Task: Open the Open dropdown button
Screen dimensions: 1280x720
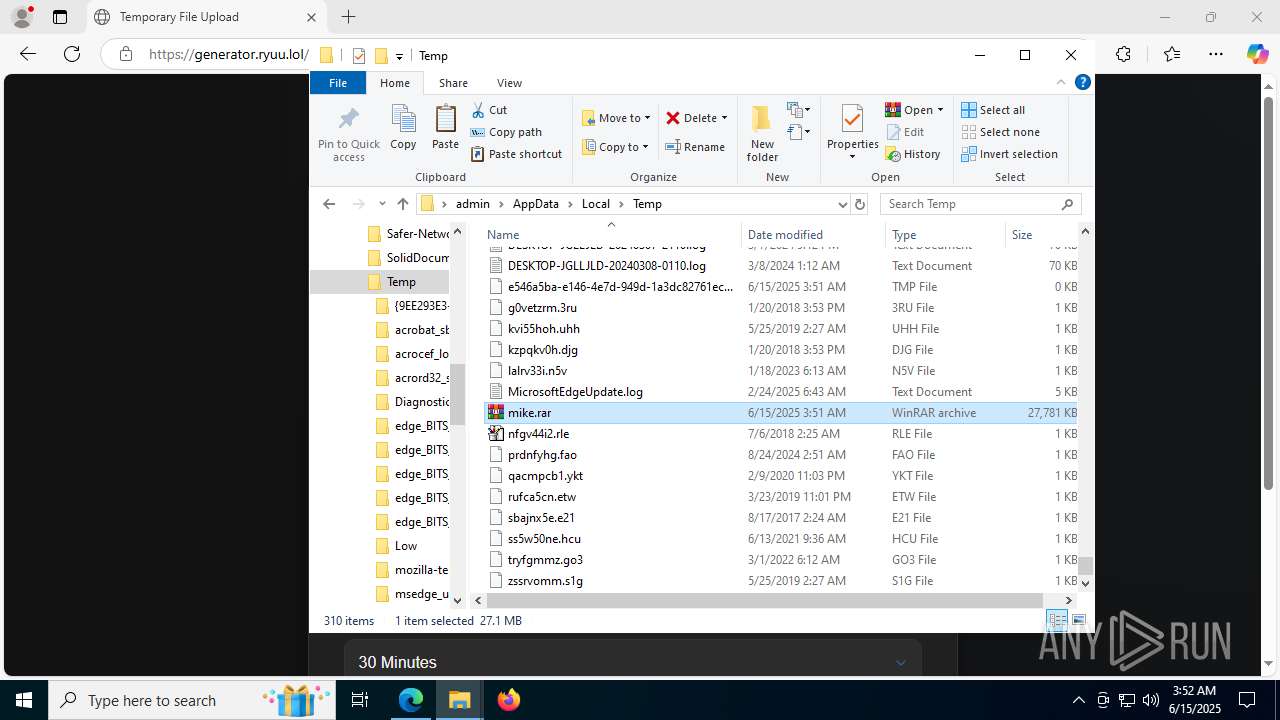Action: click(914, 110)
